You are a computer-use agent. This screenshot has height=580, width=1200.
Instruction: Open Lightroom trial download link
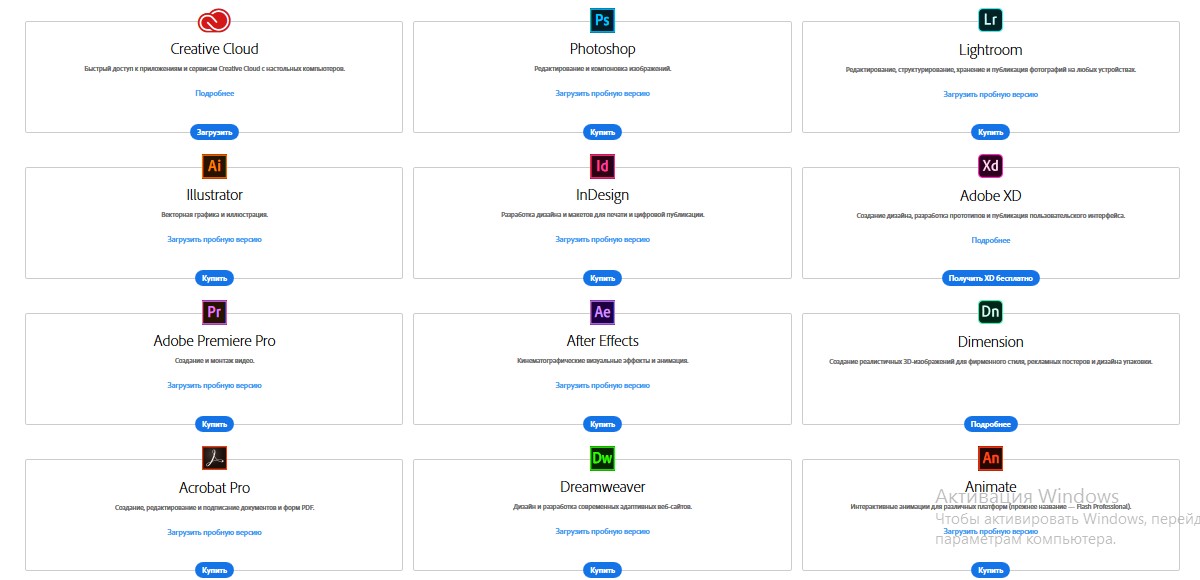[x=990, y=94]
